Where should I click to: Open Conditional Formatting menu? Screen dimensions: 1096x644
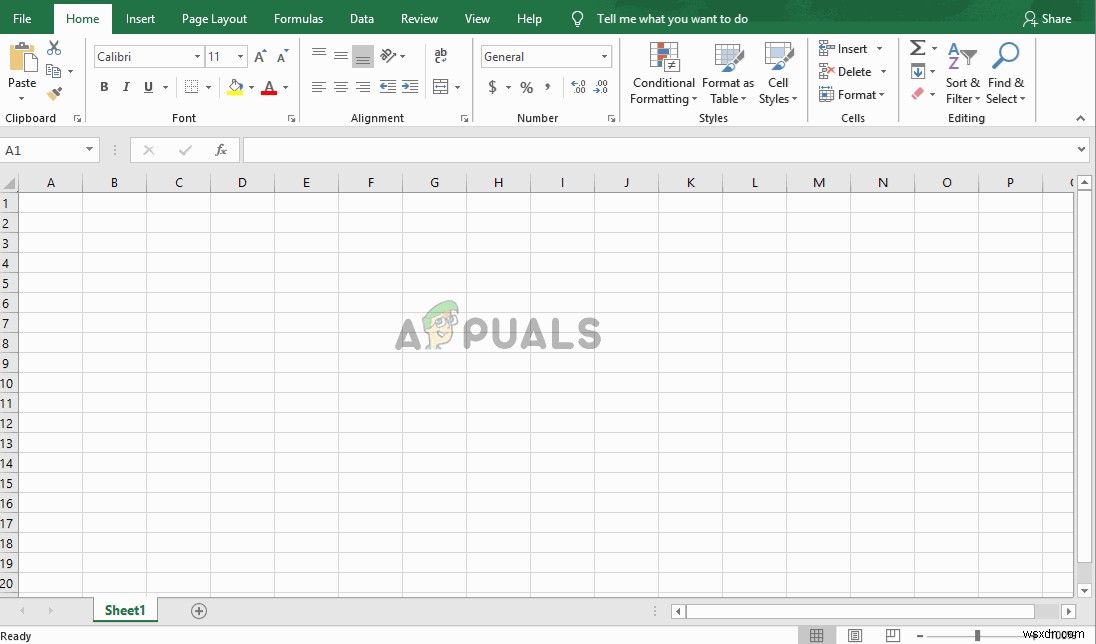[663, 73]
